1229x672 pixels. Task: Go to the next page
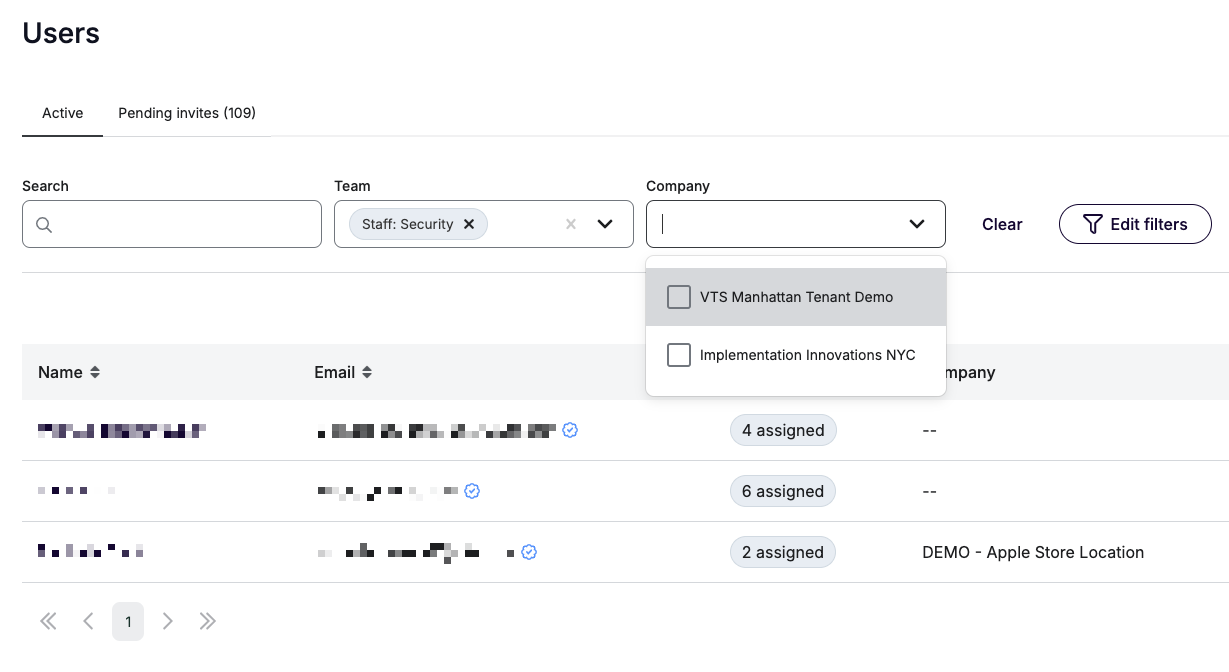click(168, 621)
